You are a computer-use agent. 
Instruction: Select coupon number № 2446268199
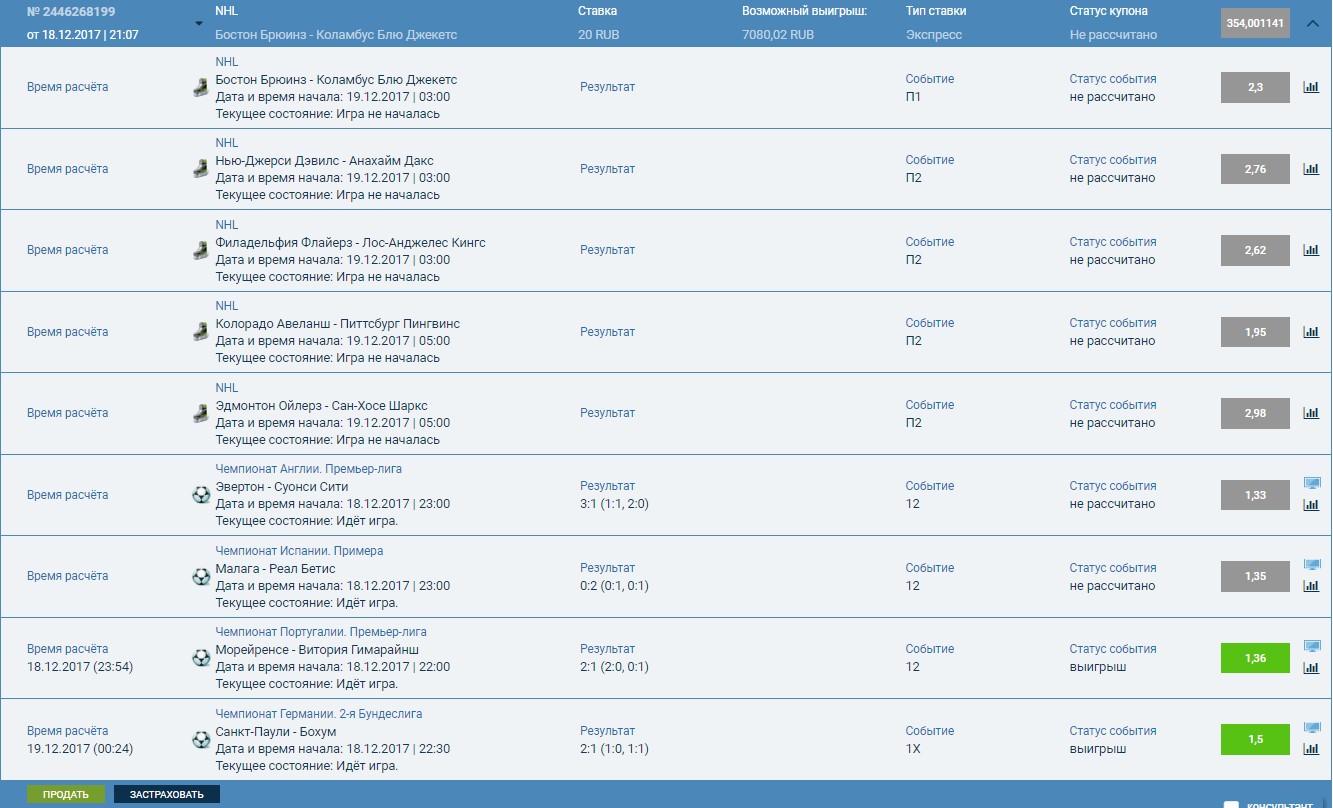[71, 12]
